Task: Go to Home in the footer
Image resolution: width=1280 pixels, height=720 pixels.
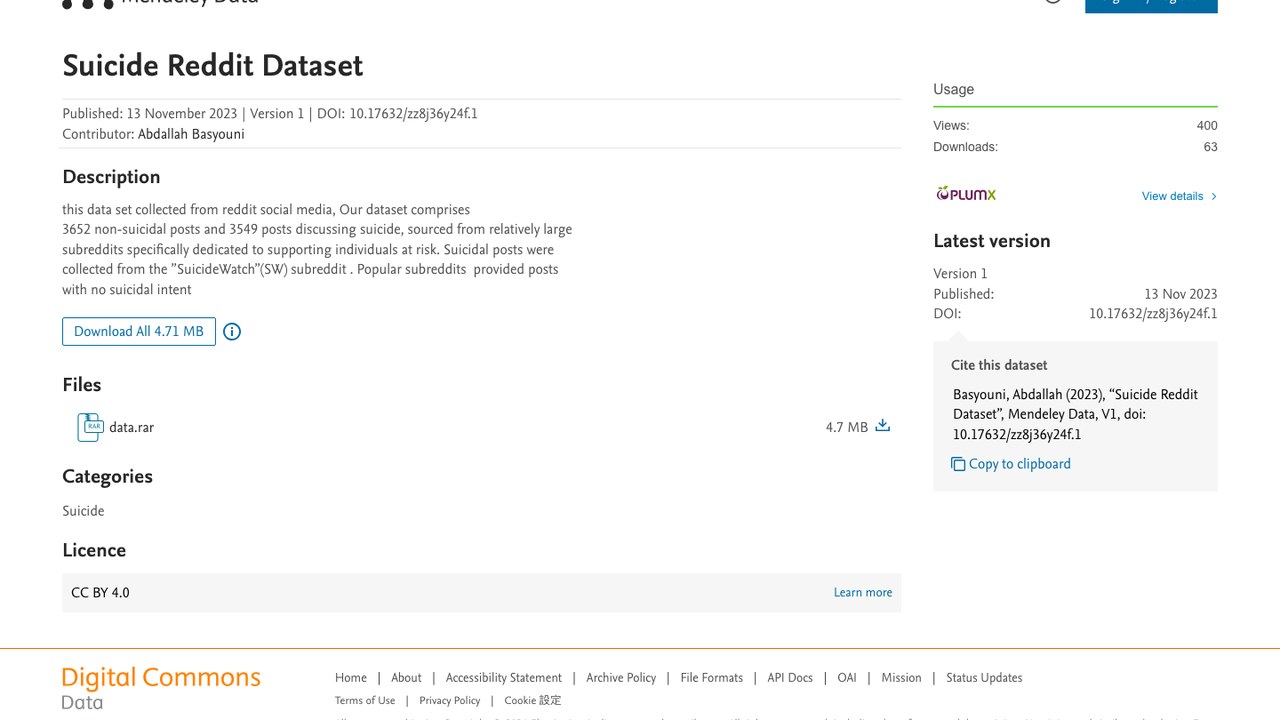Action: pos(351,678)
